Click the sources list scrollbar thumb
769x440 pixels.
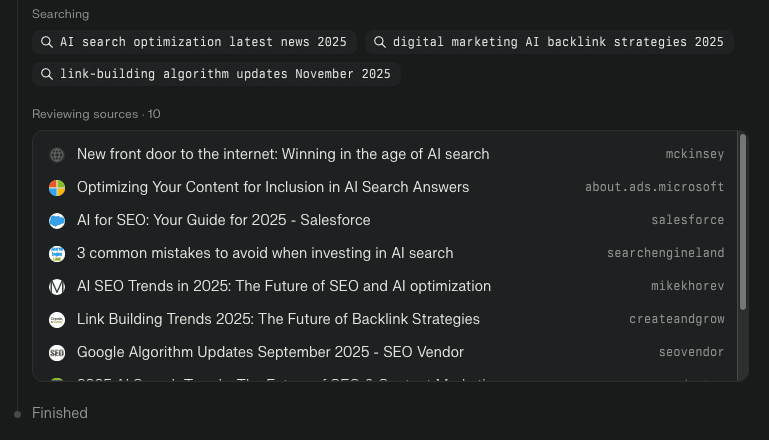743,222
